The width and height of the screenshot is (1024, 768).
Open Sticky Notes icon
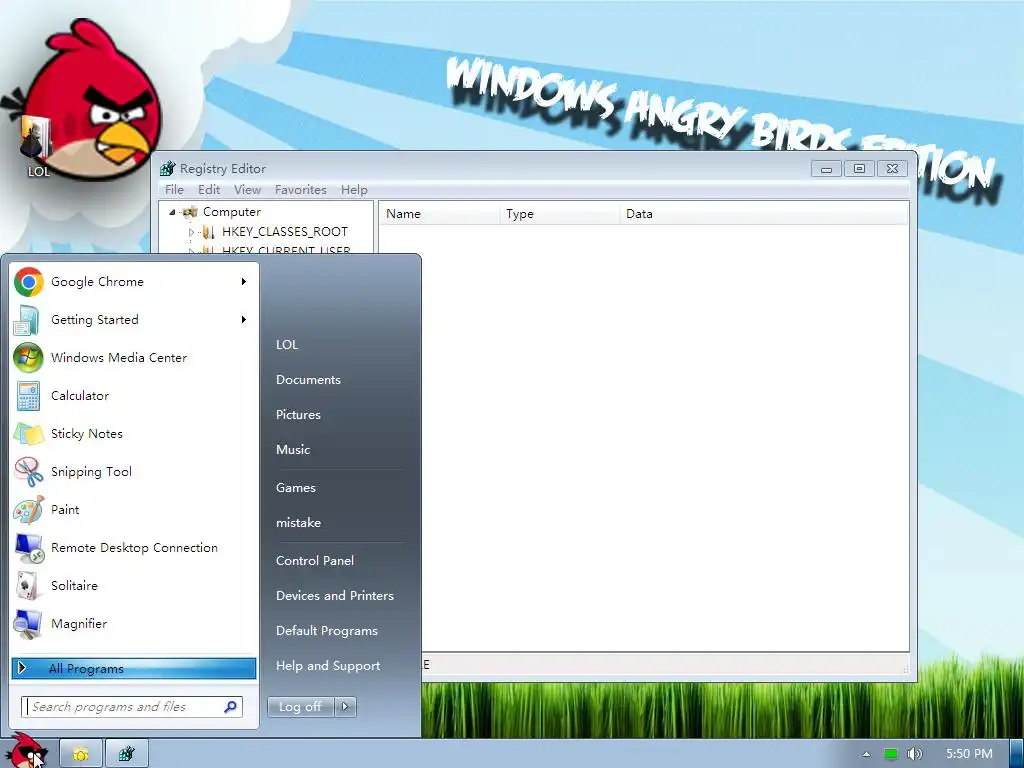pos(28,434)
